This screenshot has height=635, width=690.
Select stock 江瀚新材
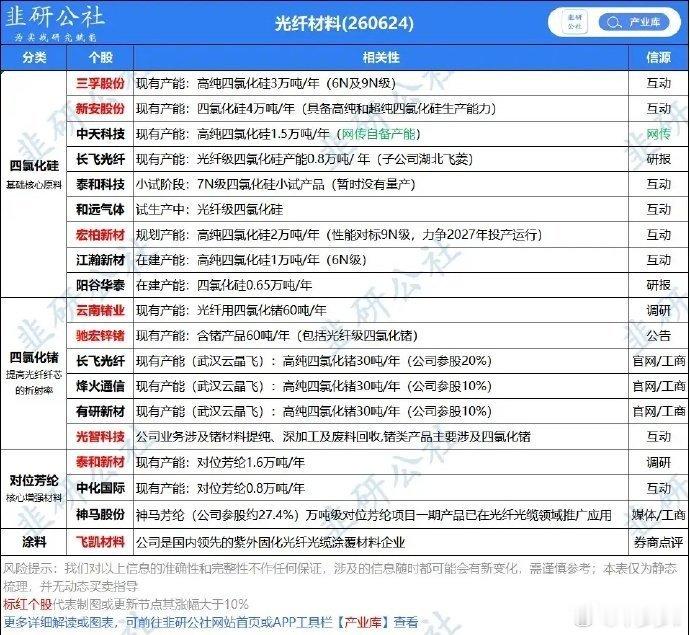pyautogui.click(x=100, y=260)
